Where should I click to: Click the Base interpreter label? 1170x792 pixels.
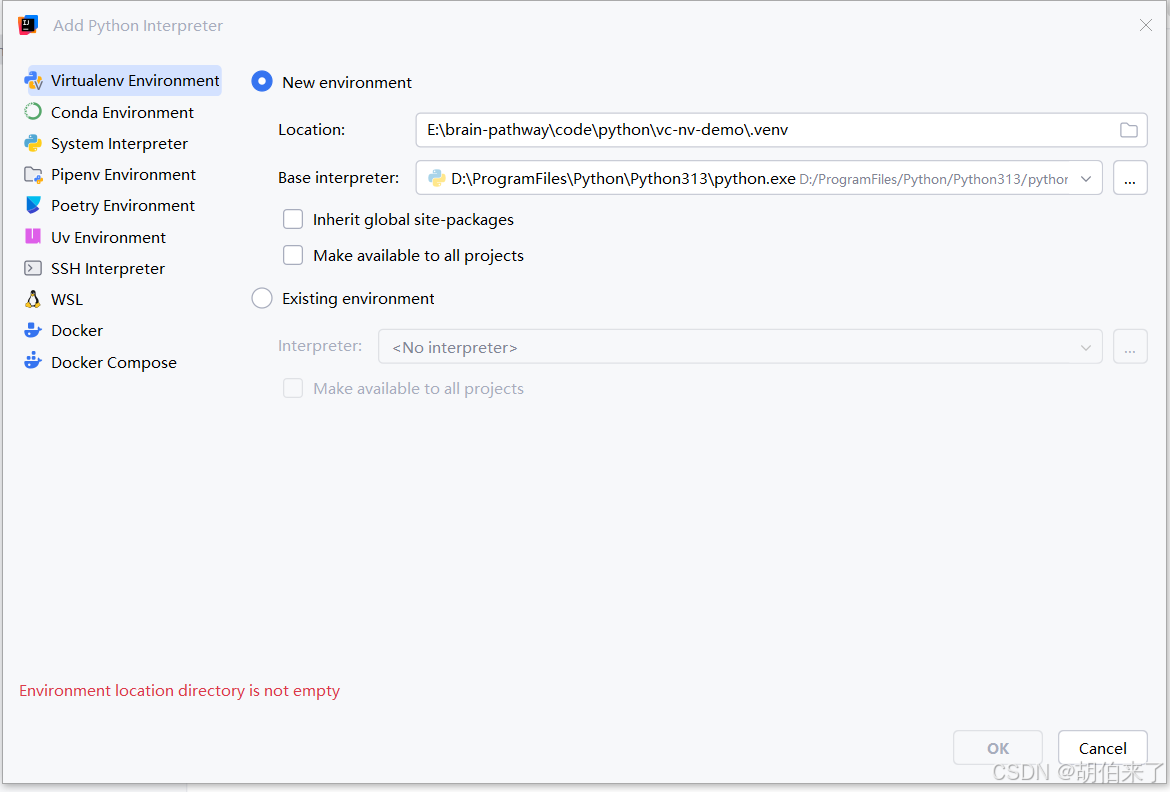(x=338, y=178)
